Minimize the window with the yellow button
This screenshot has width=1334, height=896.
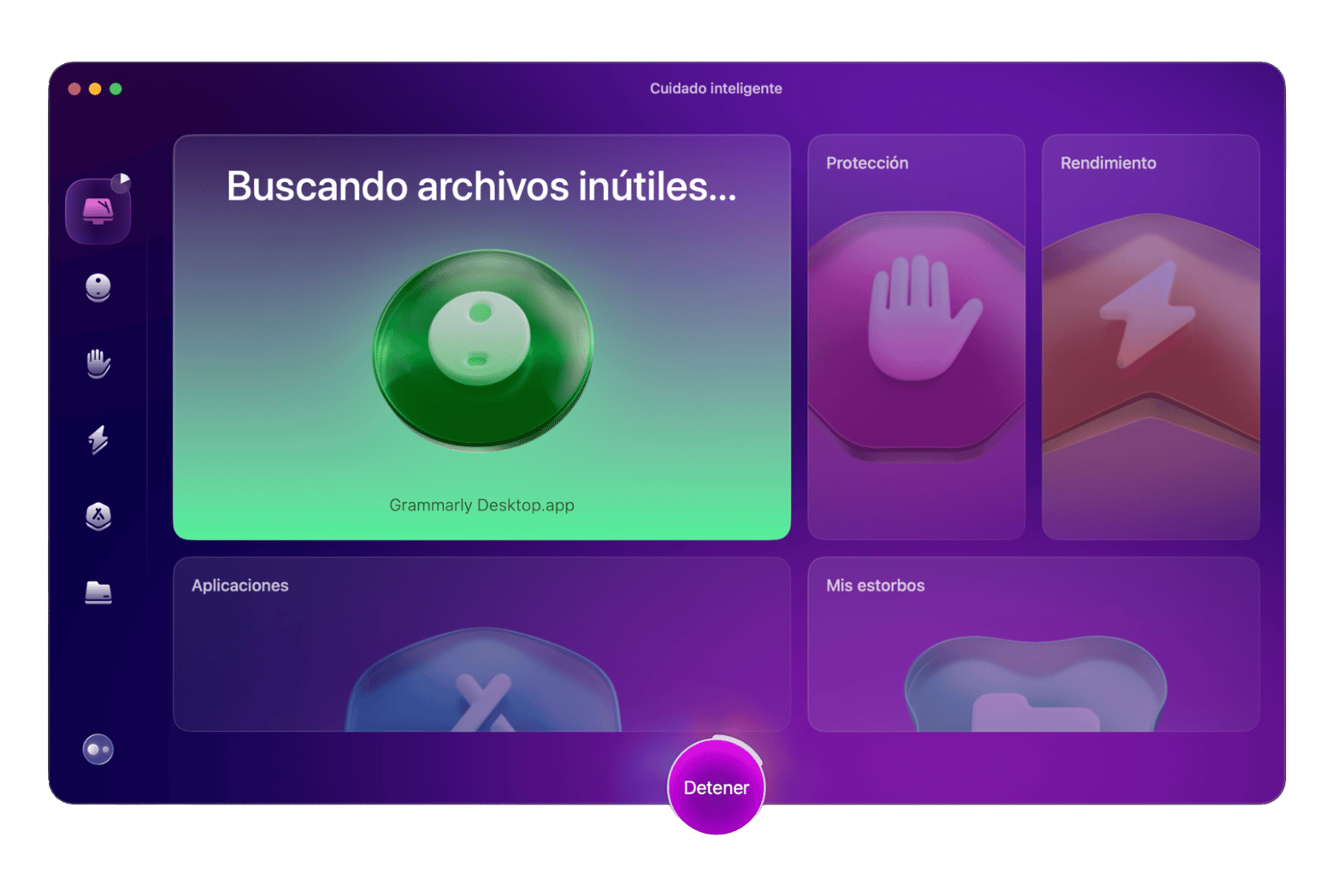(95, 89)
